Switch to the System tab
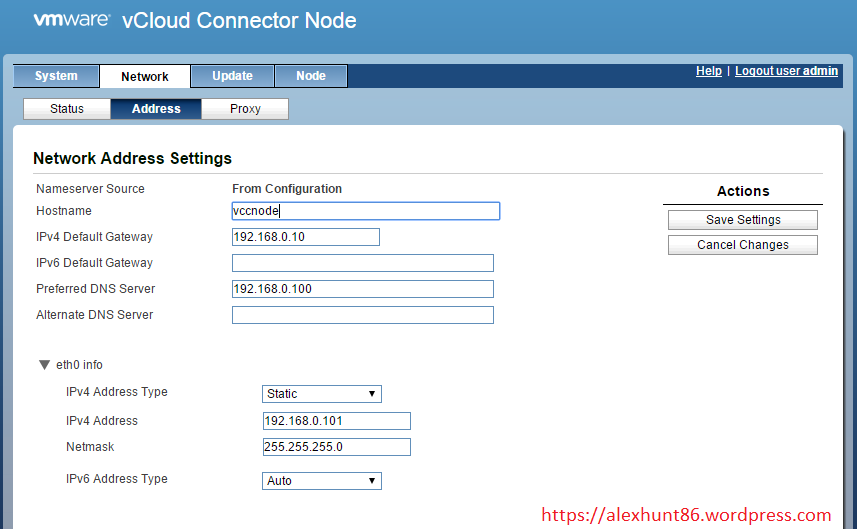 [56, 76]
